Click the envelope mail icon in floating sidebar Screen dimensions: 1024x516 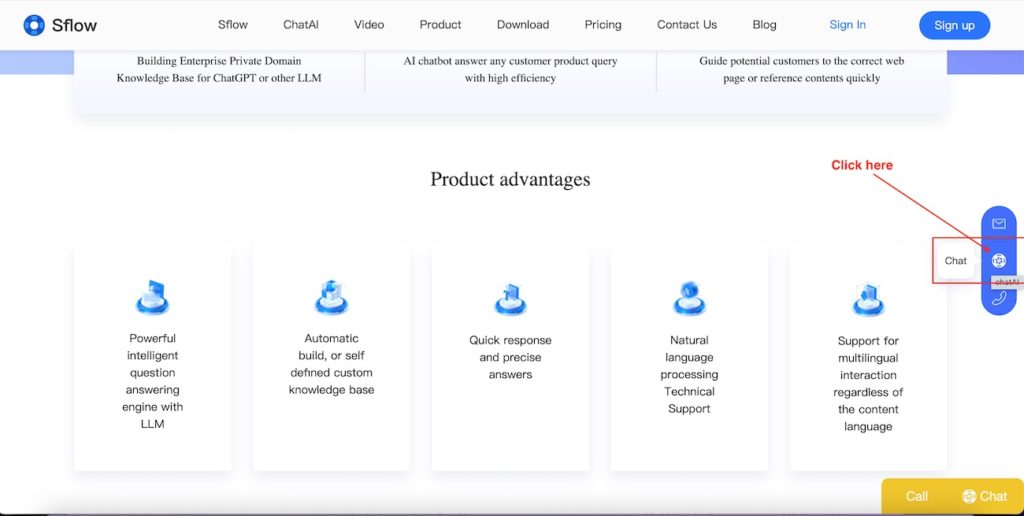pyautogui.click(x=999, y=224)
